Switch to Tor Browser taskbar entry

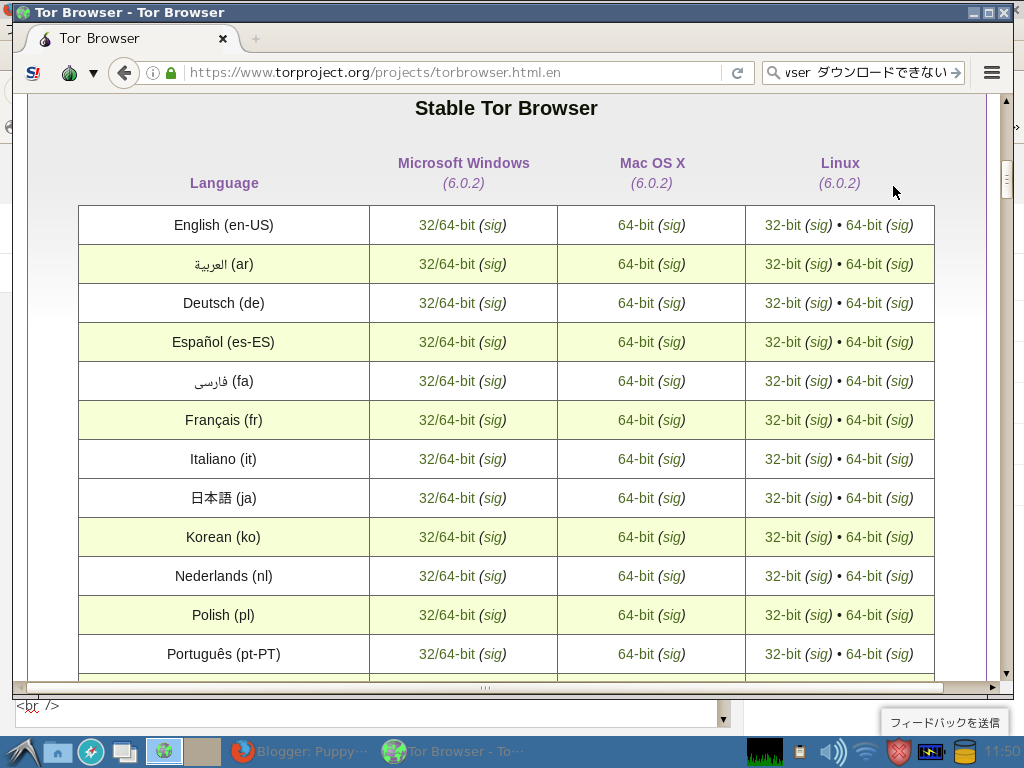[453, 752]
